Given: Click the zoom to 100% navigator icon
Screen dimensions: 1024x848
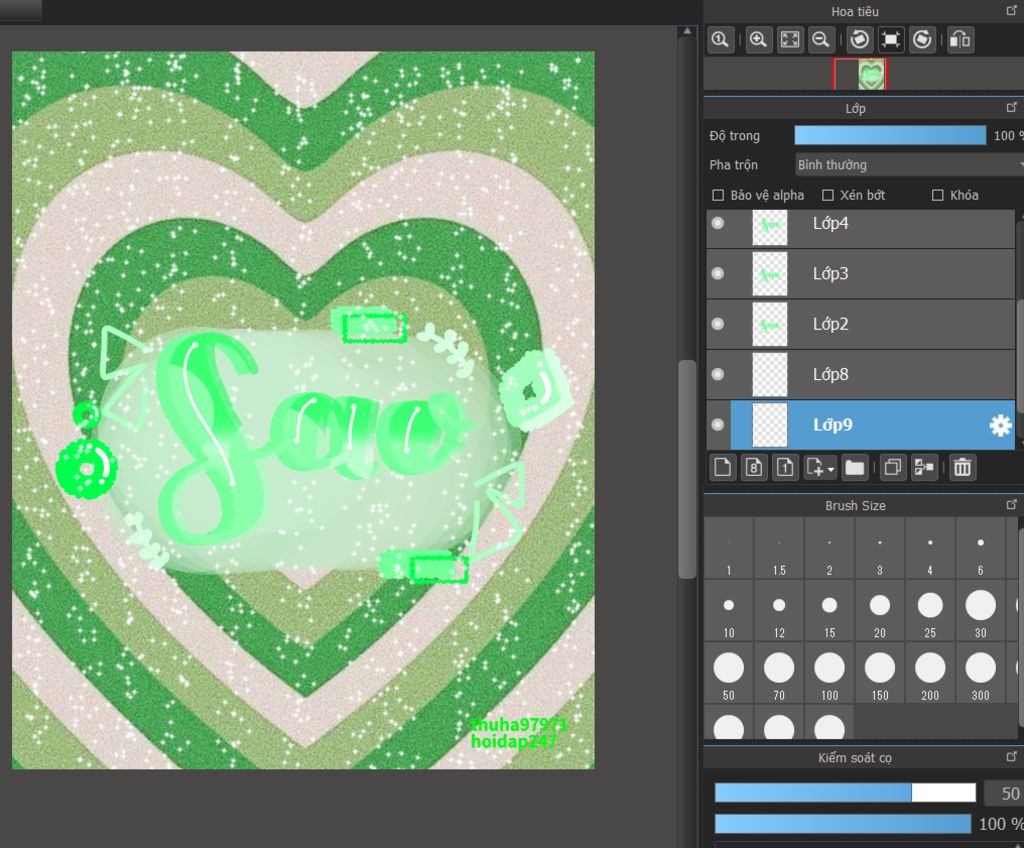Looking at the screenshot, I should [720, 40].
